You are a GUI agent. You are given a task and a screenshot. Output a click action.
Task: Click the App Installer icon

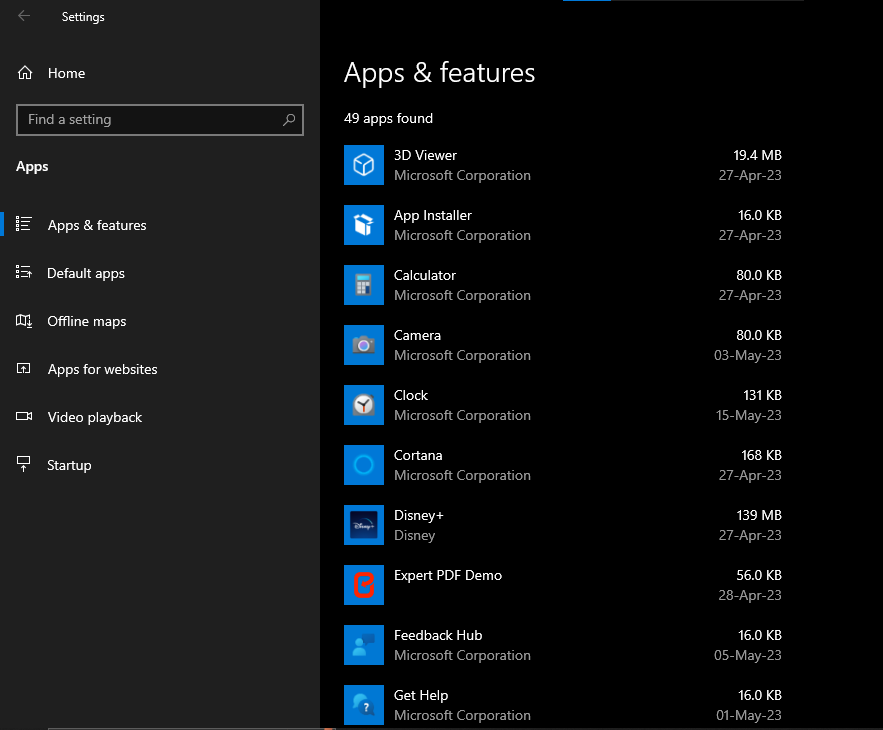point(364,225)
